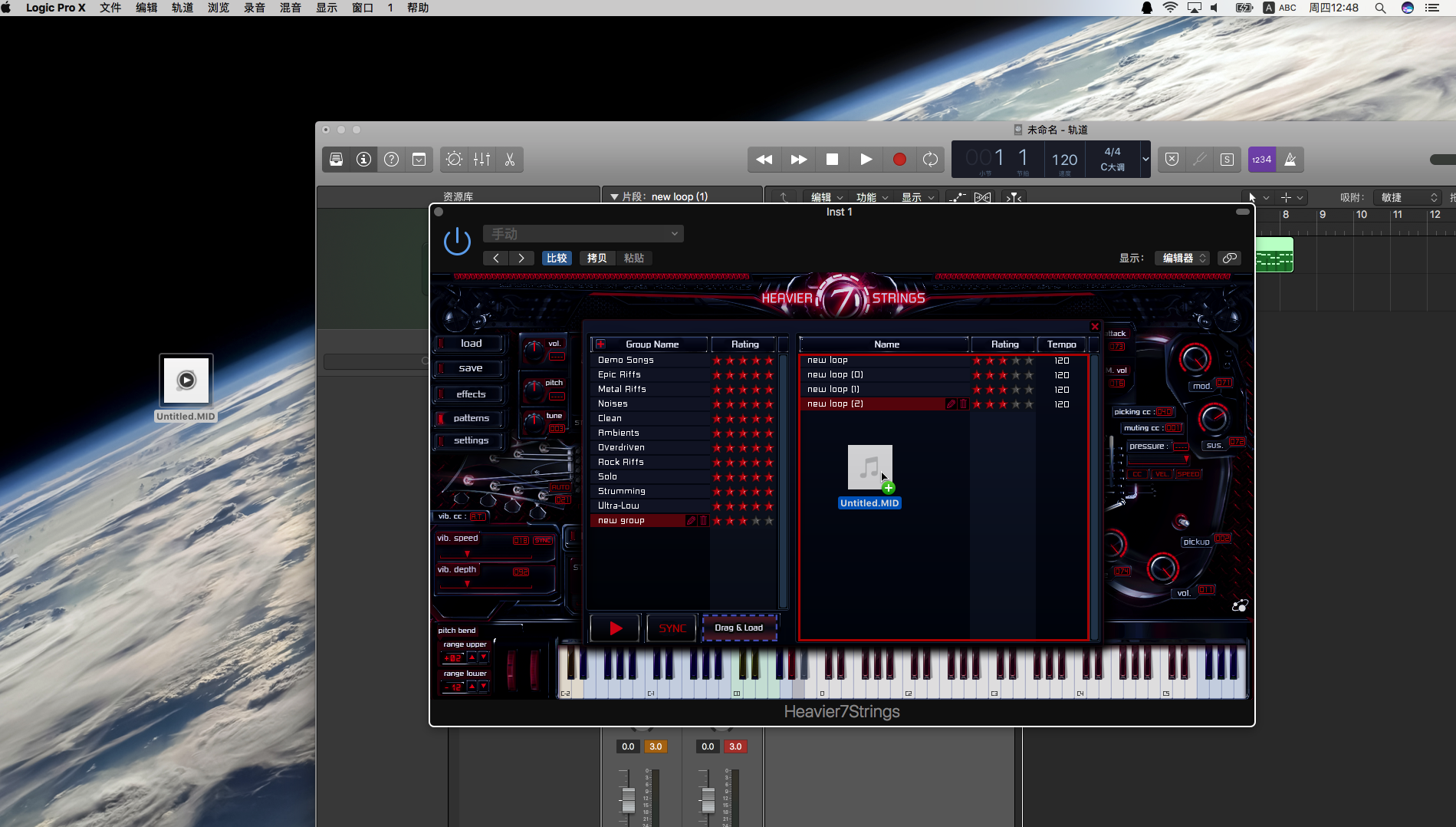Image resolution: width=1456 pixels, height=827 pixels.
Task: Add a new group with plus icon
Action: coord(601,344)
